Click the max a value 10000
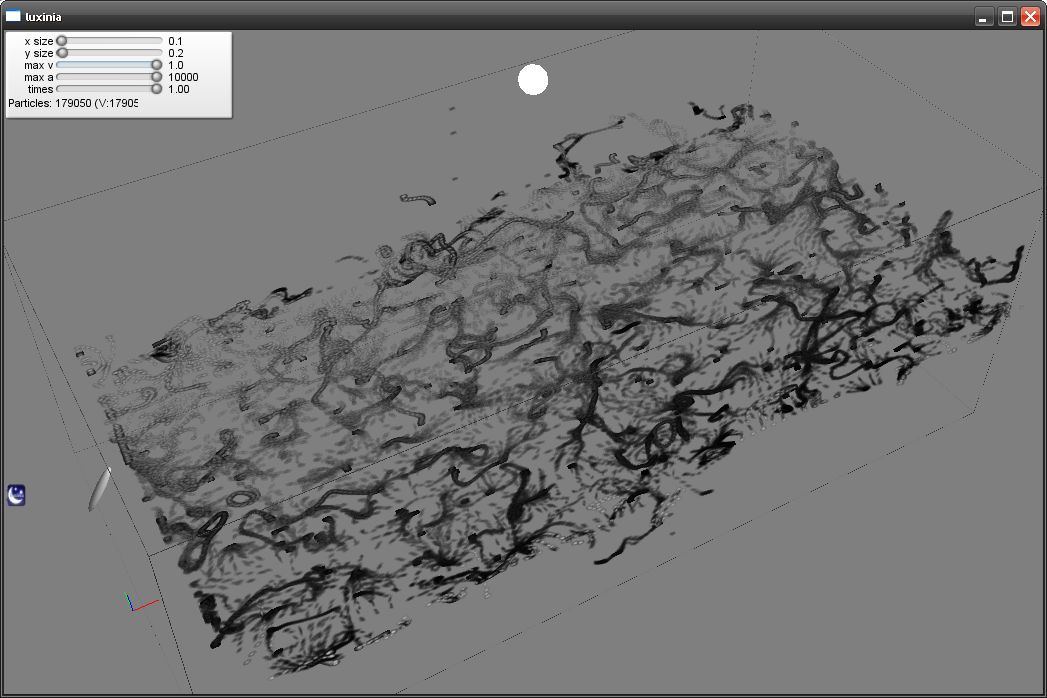The height and width of the screenshot is (698, 1047). 183,77
